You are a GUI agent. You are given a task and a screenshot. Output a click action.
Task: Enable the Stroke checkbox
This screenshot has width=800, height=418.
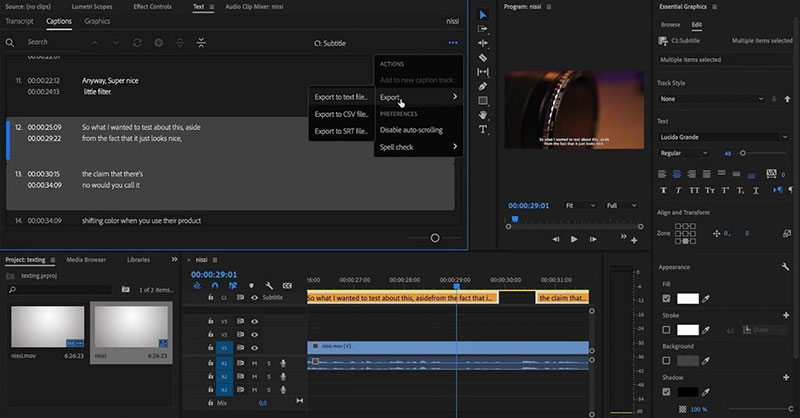tap(666, 330)
